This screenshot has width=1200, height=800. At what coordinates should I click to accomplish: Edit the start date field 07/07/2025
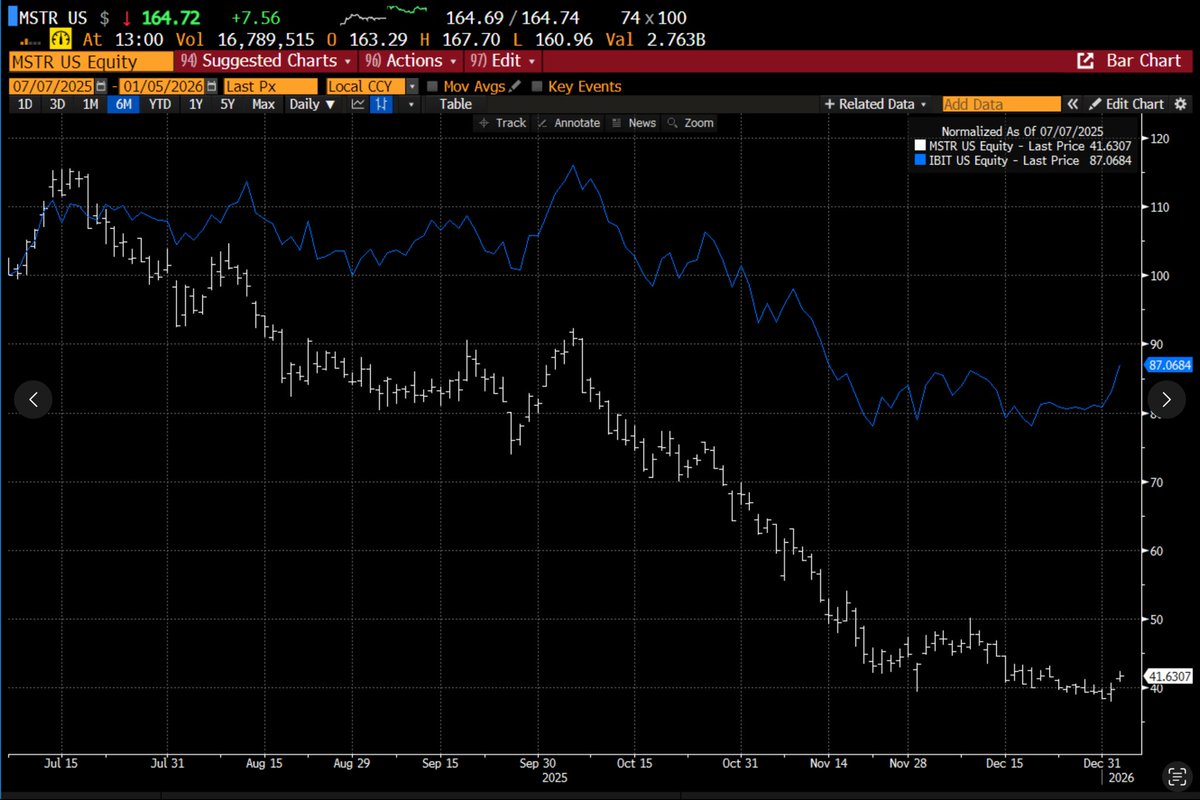click(x=52, y=87)
